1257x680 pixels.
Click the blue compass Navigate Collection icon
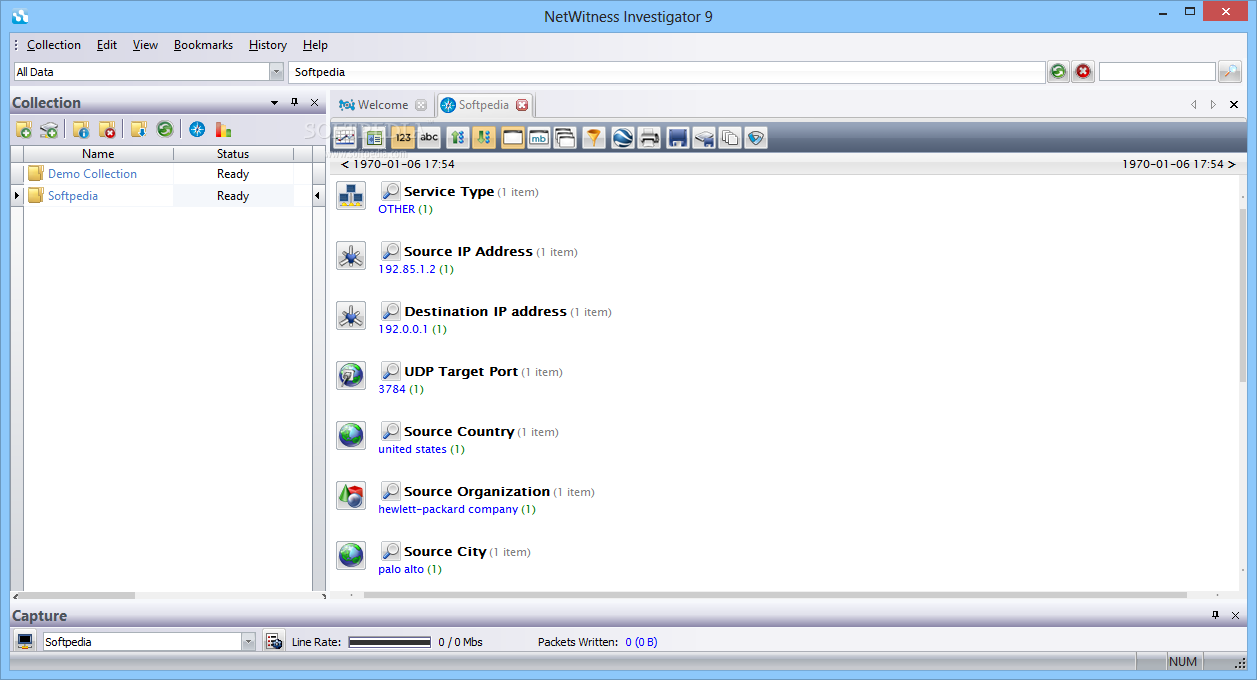197,129
